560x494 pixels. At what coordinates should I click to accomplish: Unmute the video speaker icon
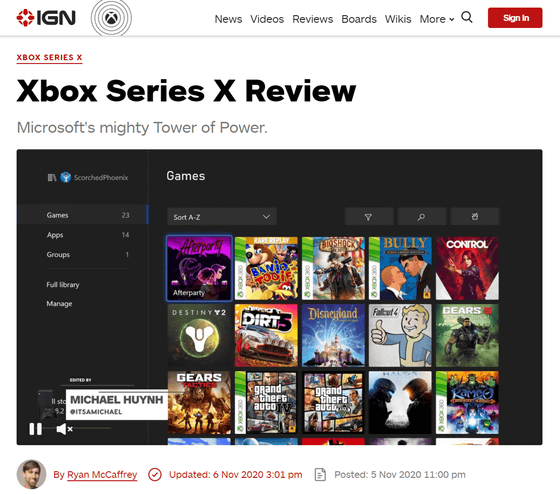64,429
